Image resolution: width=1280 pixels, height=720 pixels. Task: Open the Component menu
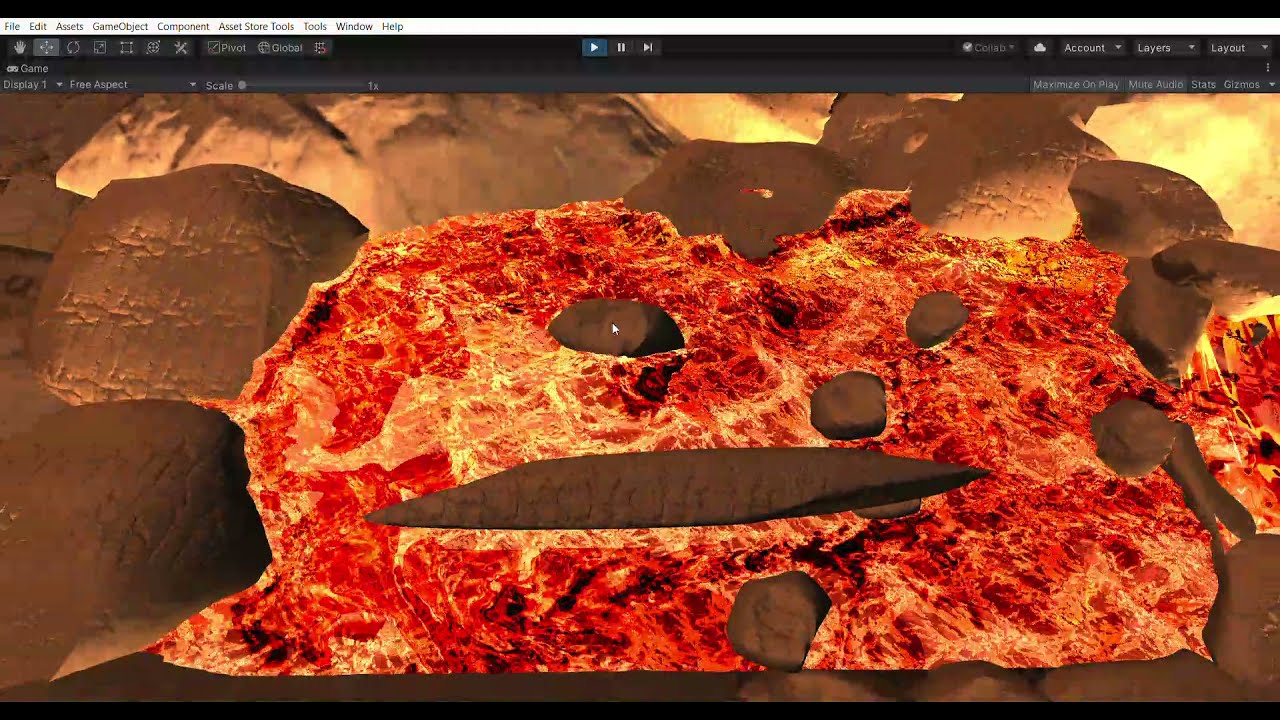pos(183,26)
